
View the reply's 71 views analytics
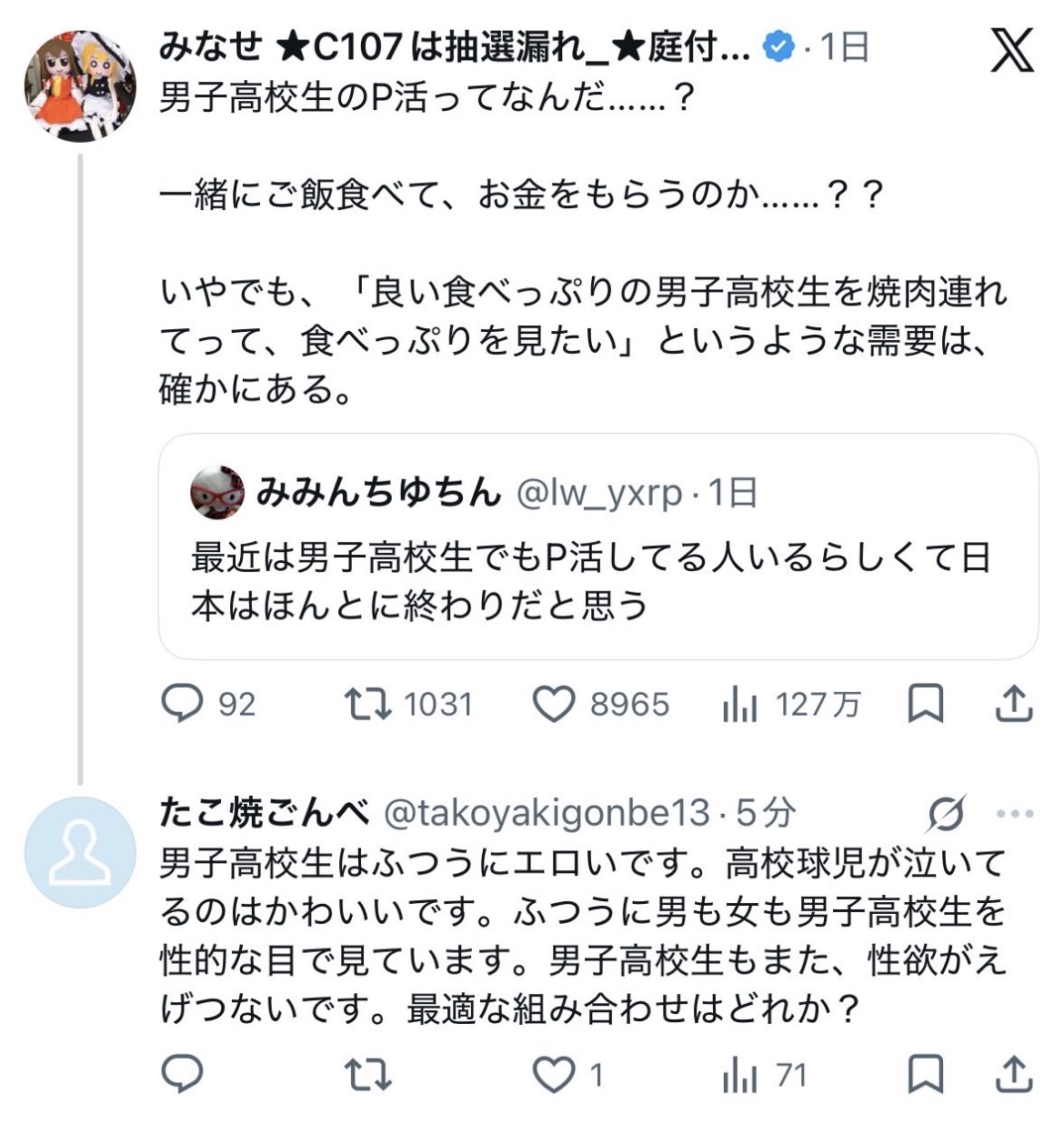739,1076
